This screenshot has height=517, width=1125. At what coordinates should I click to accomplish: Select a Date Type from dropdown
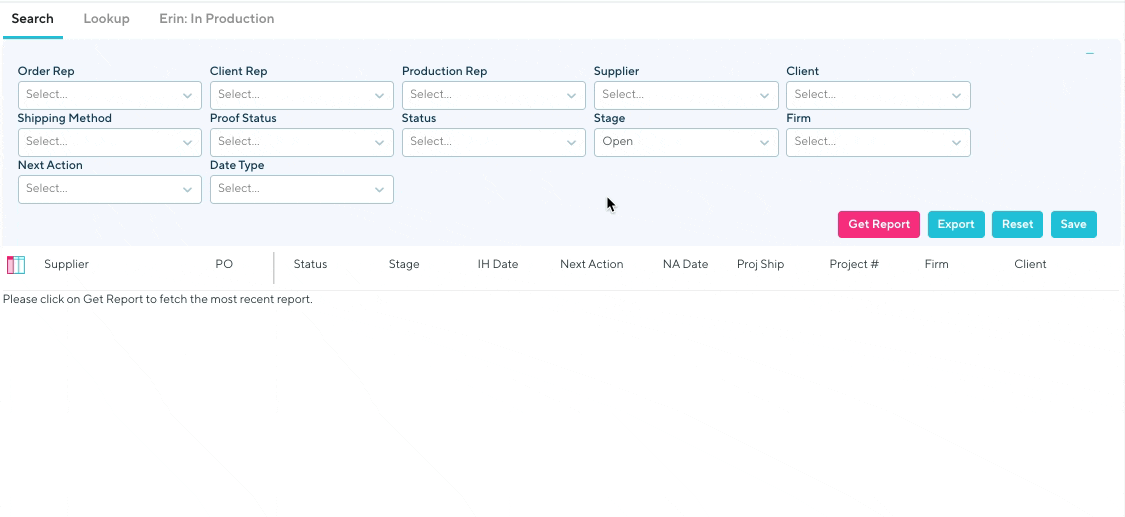point(301,189)
